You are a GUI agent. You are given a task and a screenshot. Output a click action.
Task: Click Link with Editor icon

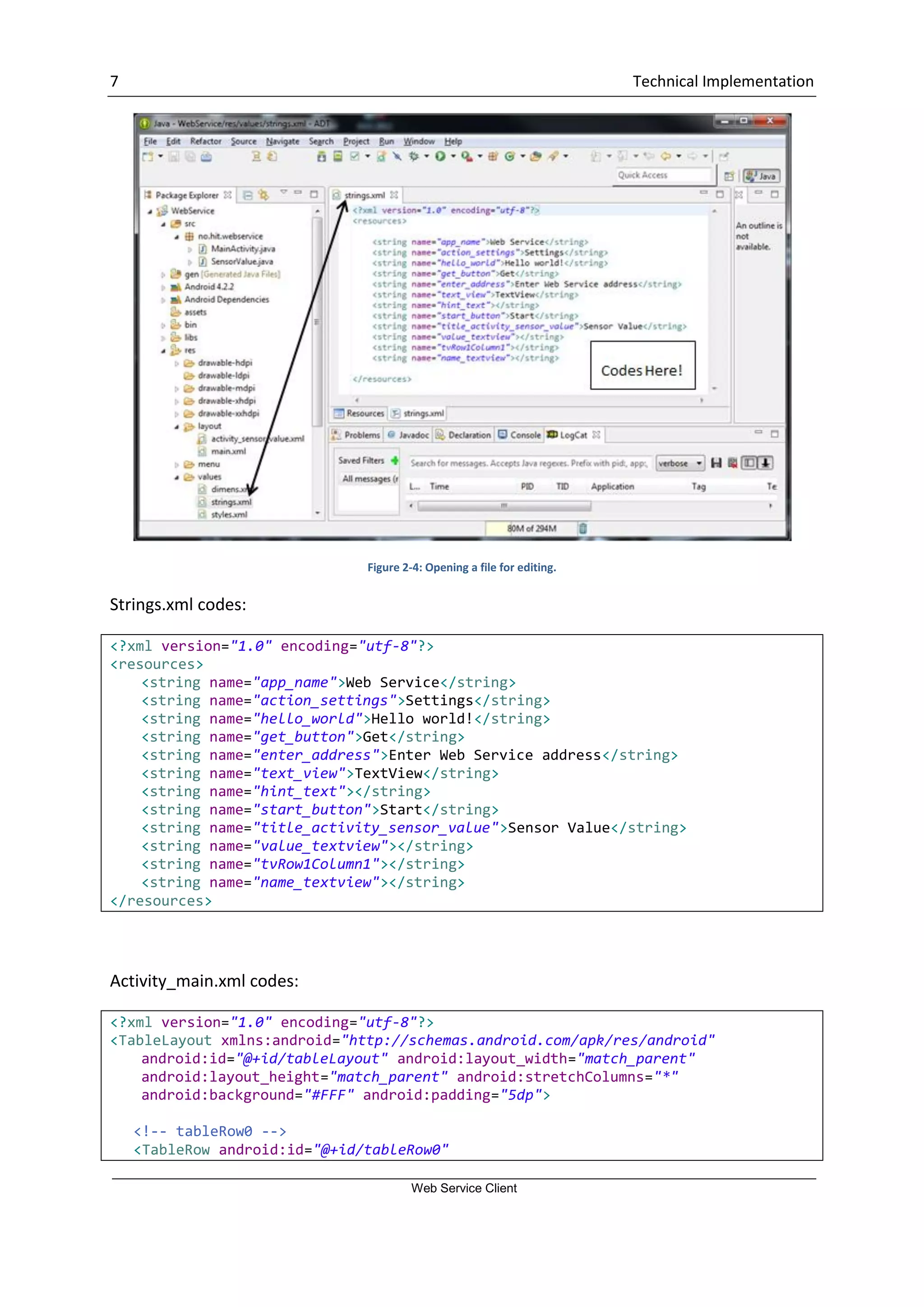pyautogui.click(x=263, y=195)
